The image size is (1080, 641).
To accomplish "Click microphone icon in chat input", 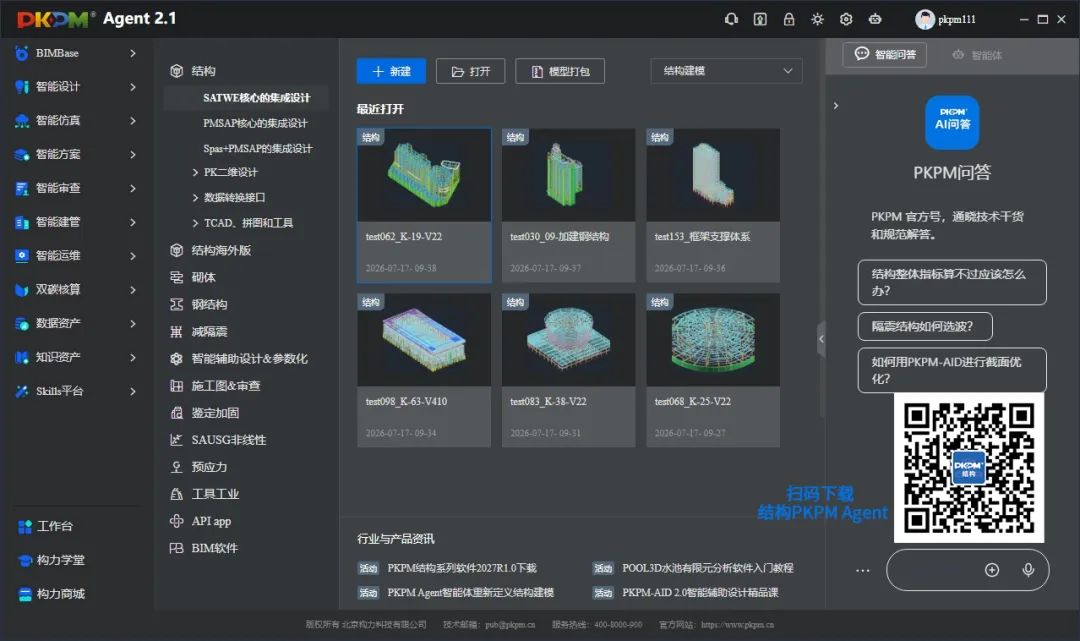I will (1028, 570).
